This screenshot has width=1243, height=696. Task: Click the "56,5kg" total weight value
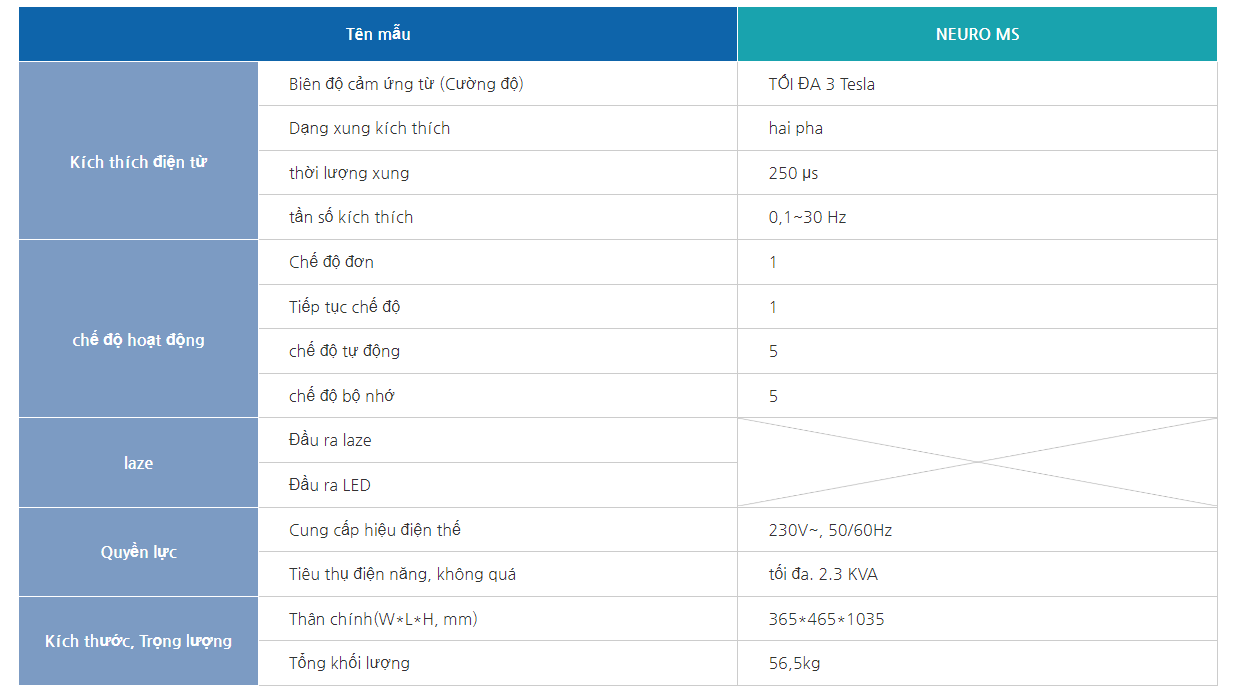794,663
